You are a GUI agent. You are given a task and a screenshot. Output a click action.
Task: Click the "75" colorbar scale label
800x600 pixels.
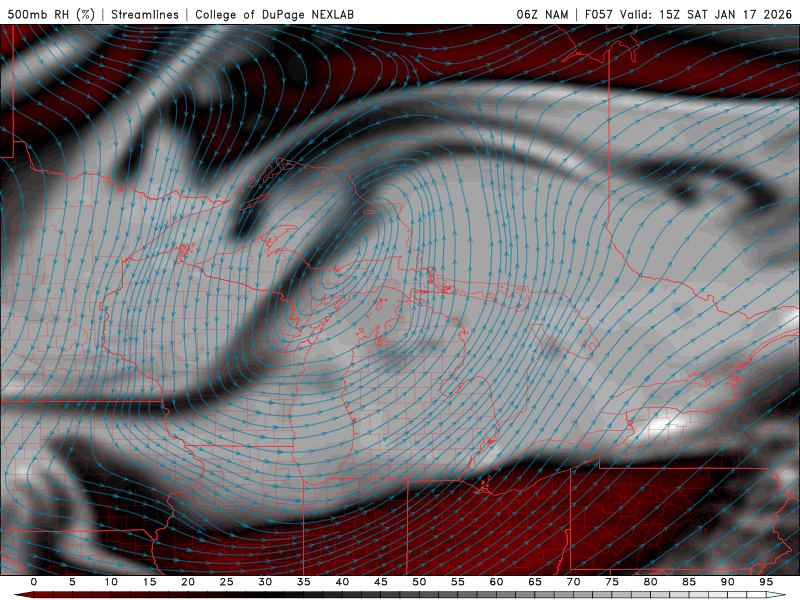tap(612, 582)
